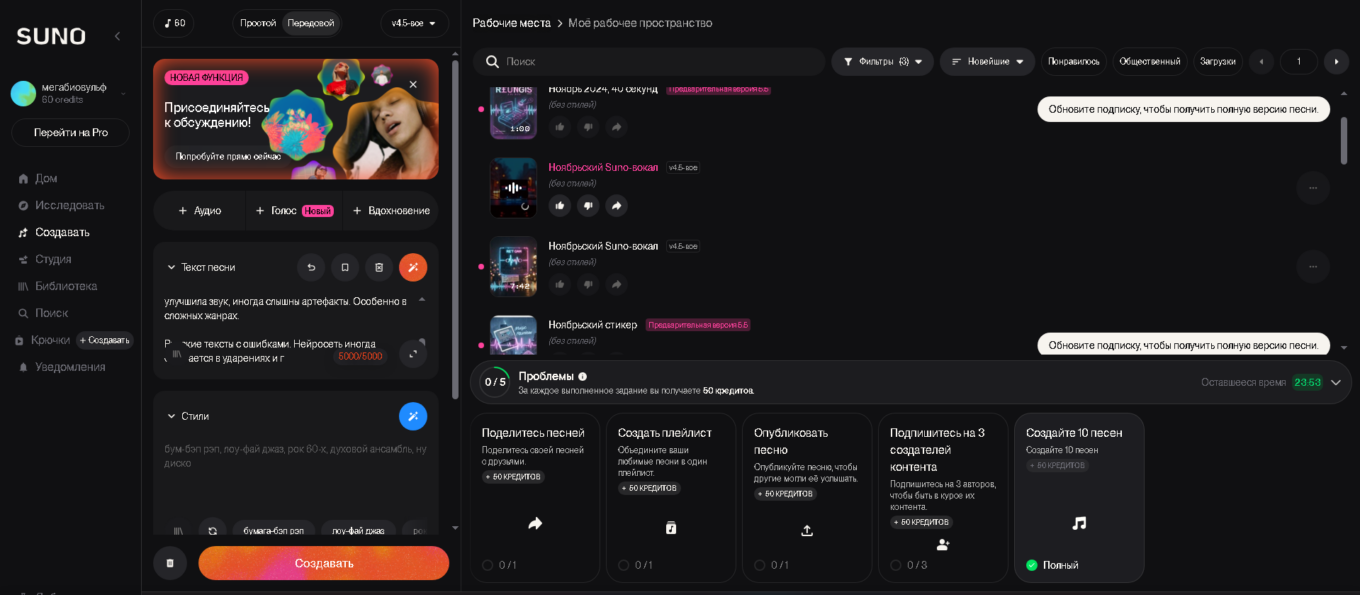Click the Перейти на Pro button

70,132
